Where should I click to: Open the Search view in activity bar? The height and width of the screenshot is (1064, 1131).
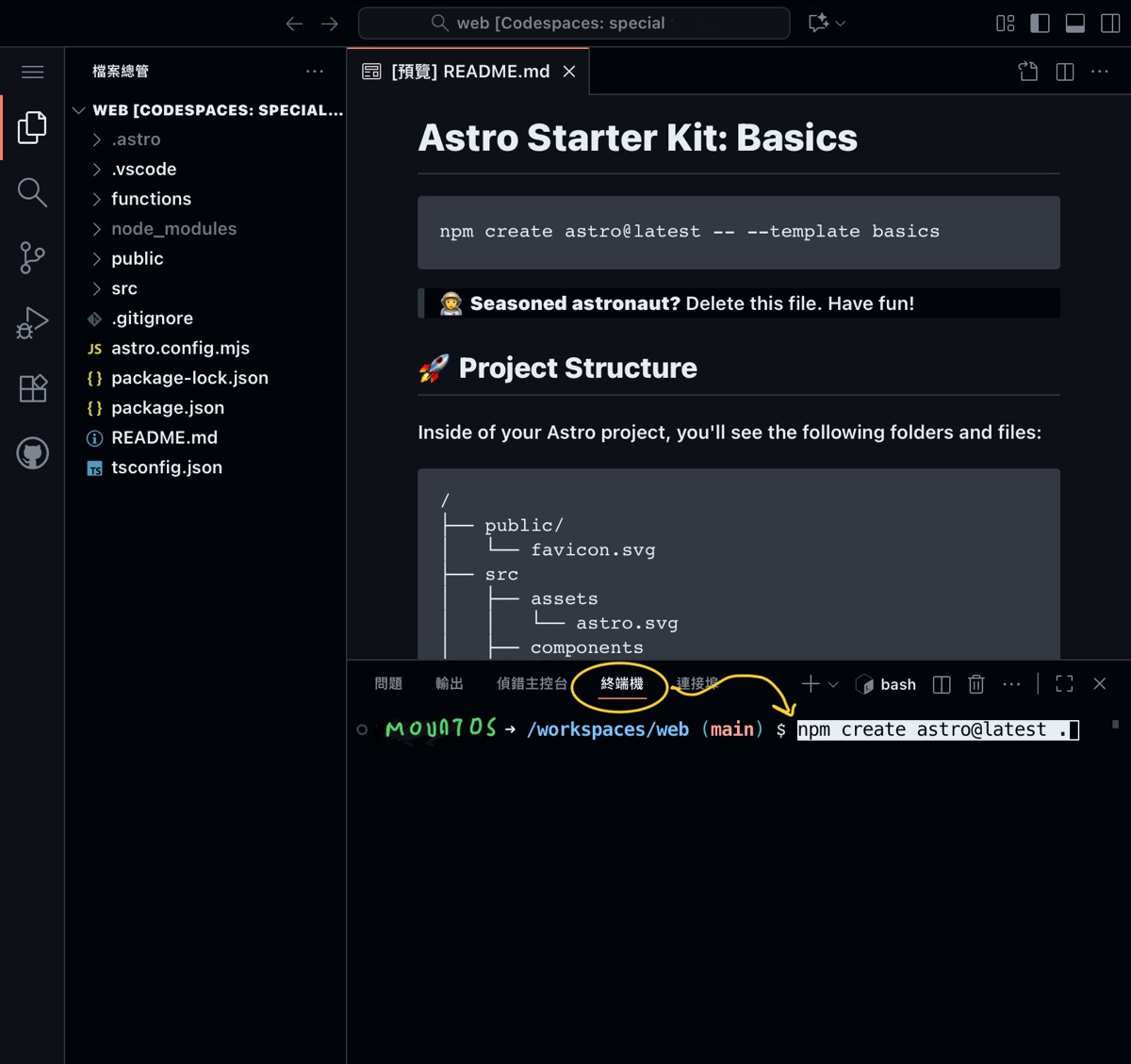[x=32, y=192]
